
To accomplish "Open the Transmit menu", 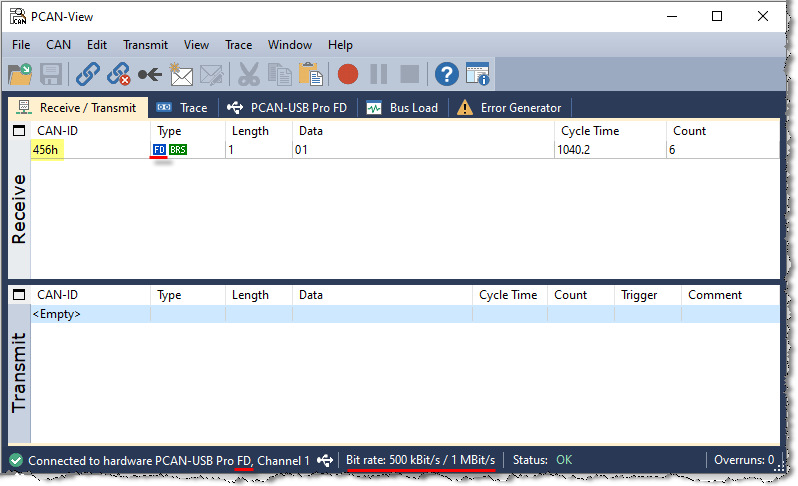I will (146, 45).
